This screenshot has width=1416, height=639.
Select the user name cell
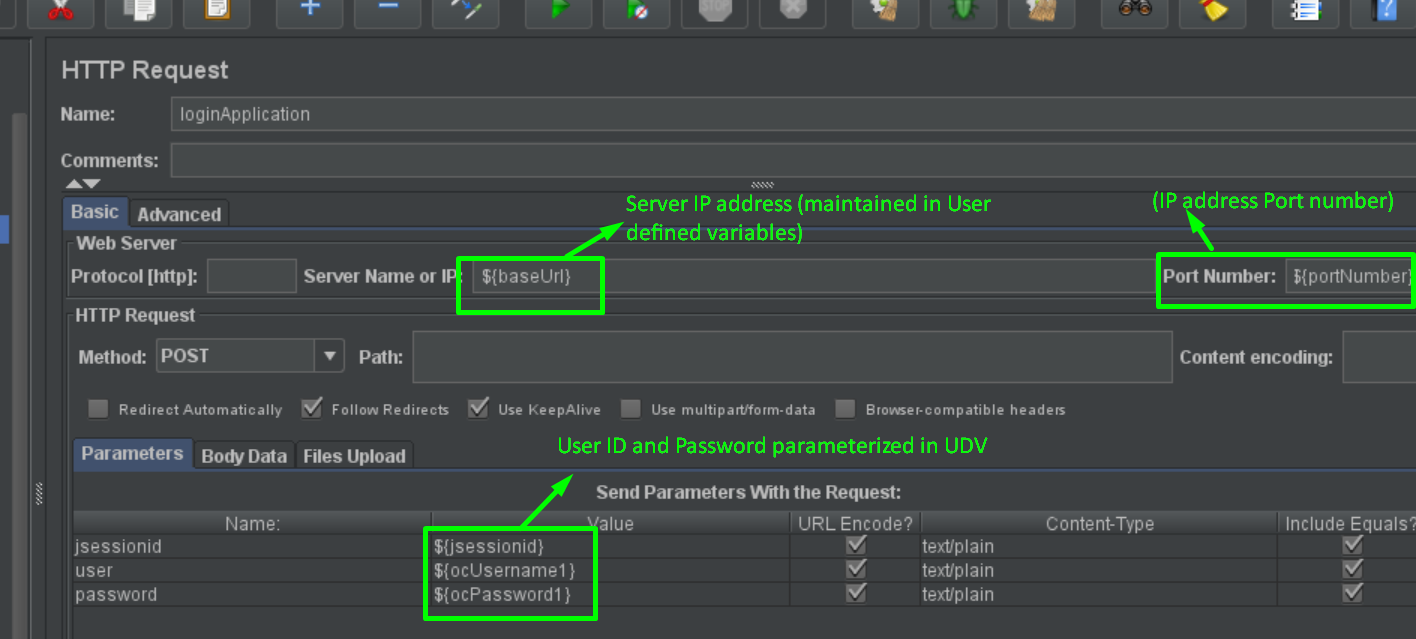click(252, 571)
